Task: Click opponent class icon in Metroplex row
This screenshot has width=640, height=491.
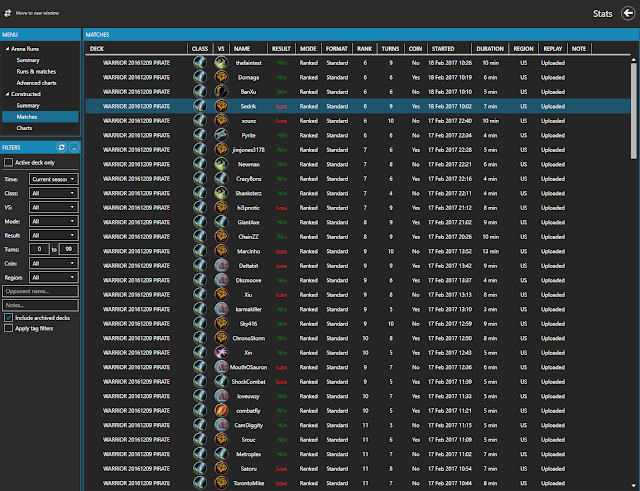Action: [x=221, y=454]
